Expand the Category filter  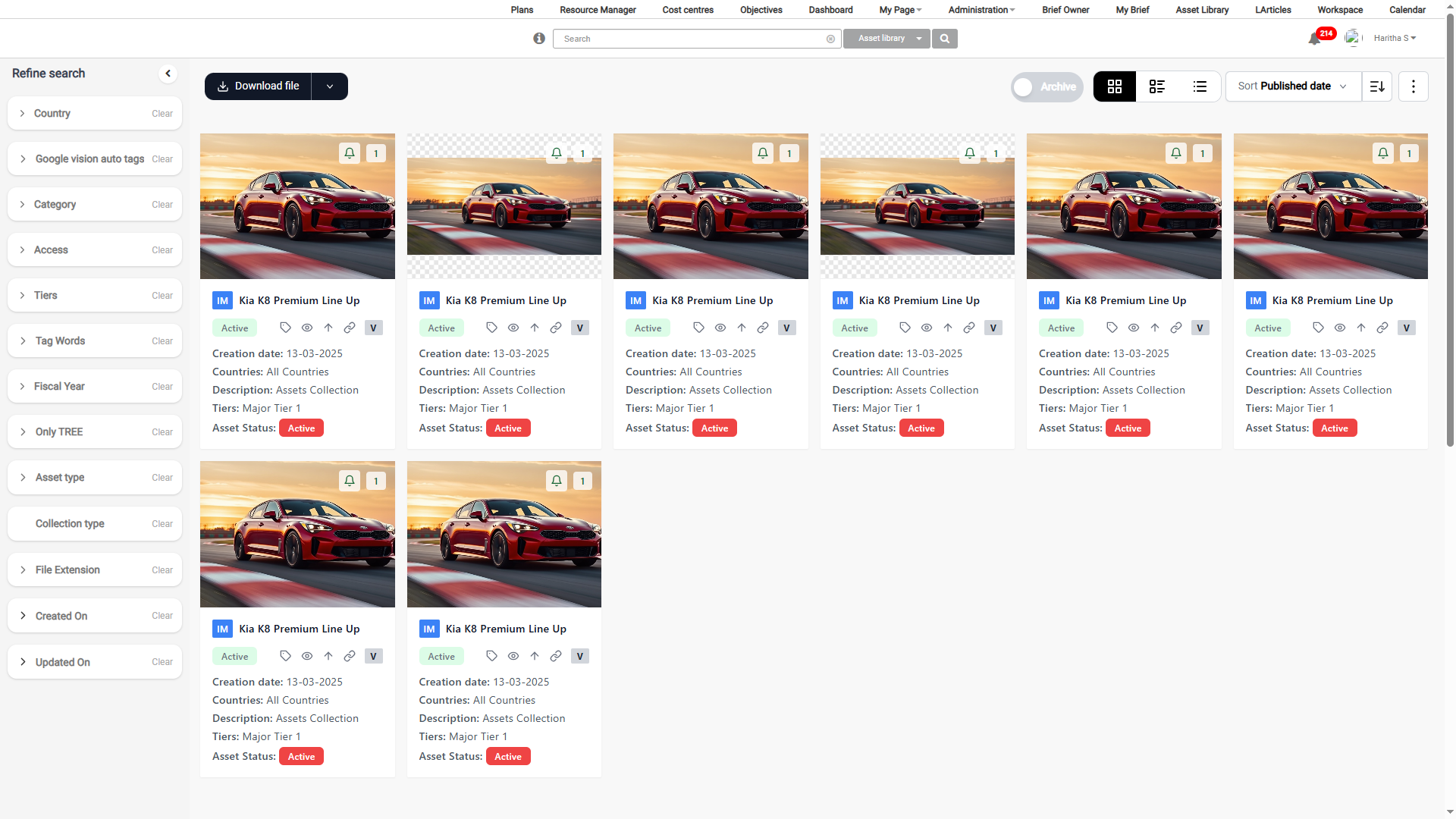coord(23,204)
